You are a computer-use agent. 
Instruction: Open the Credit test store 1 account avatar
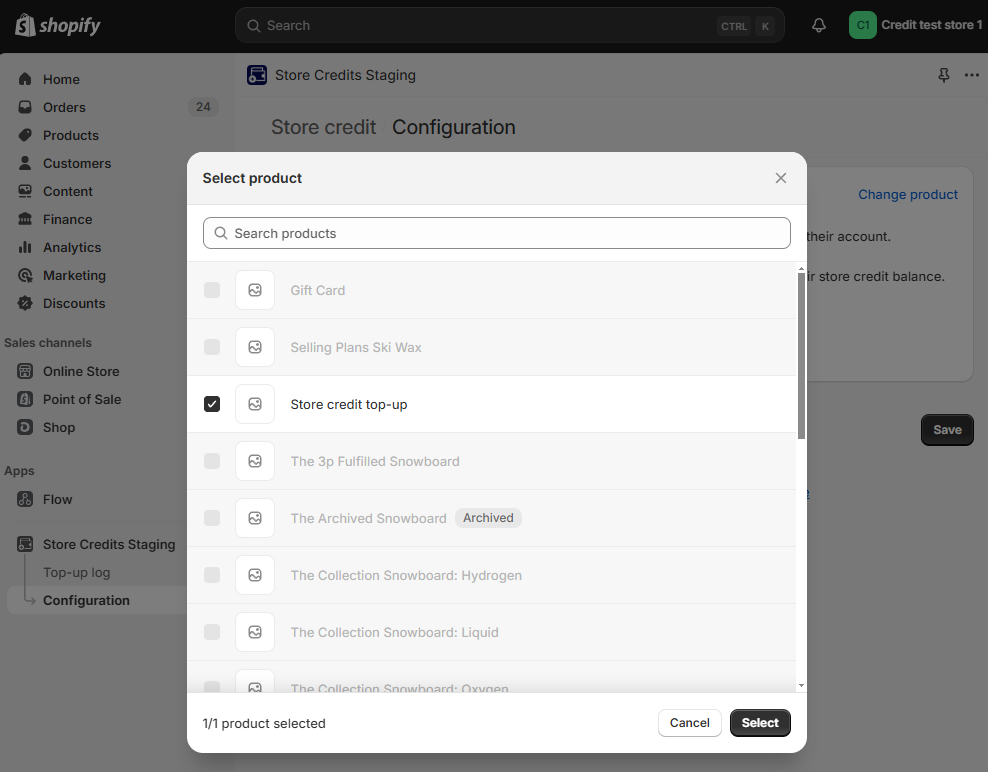(x=863, y=25)
